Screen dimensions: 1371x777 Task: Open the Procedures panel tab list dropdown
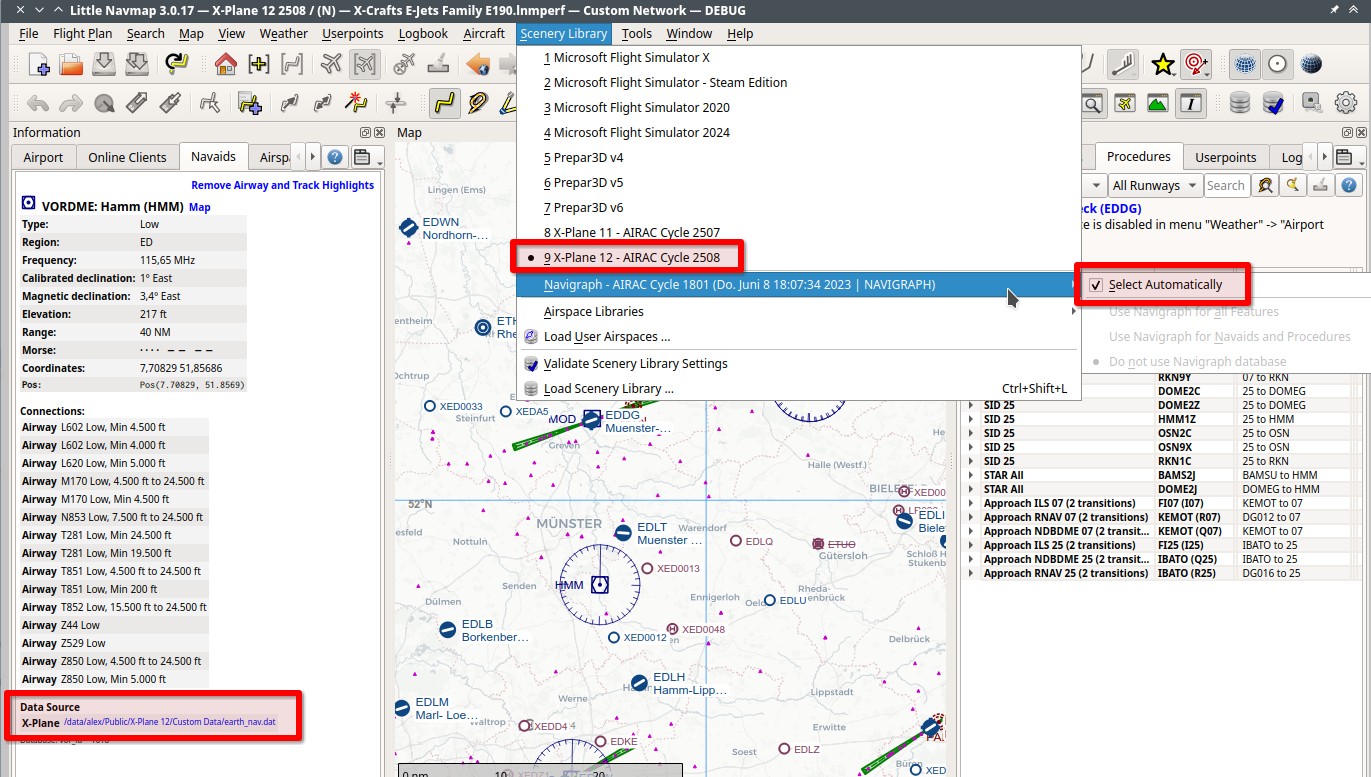[x=1350, y=157]
